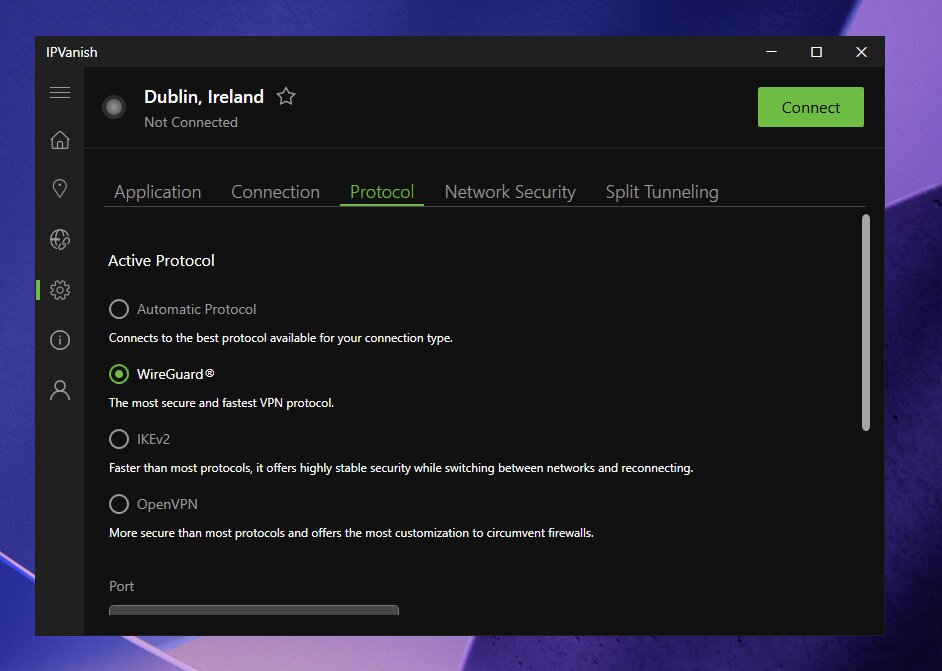The width and height of the screenshot is (942, 671).
Task: Favorite Dublin, Ireland with the star icon
Action: click(286, 96)
